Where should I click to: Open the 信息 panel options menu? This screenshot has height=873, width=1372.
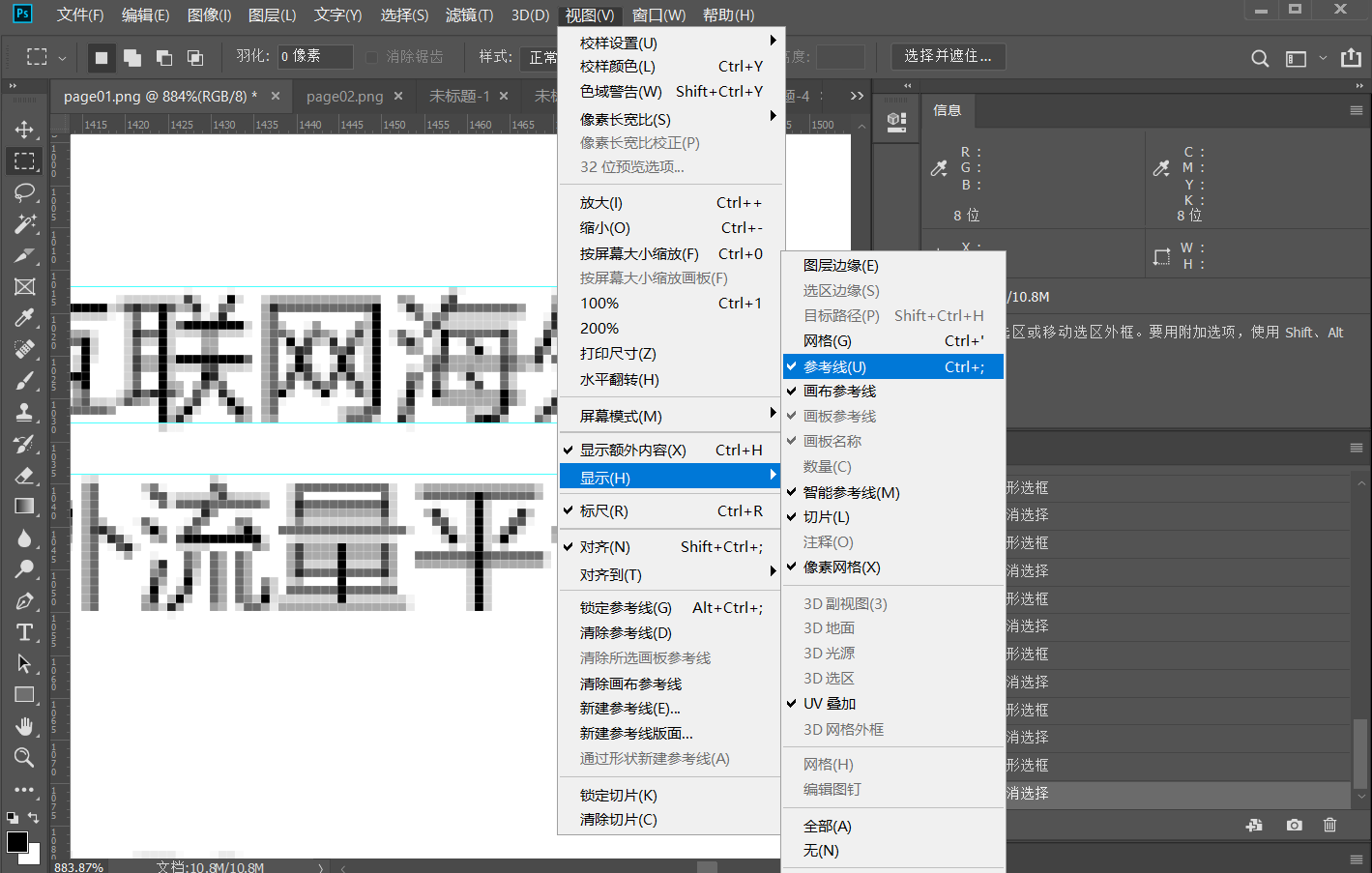click(x=1356, y=110)
